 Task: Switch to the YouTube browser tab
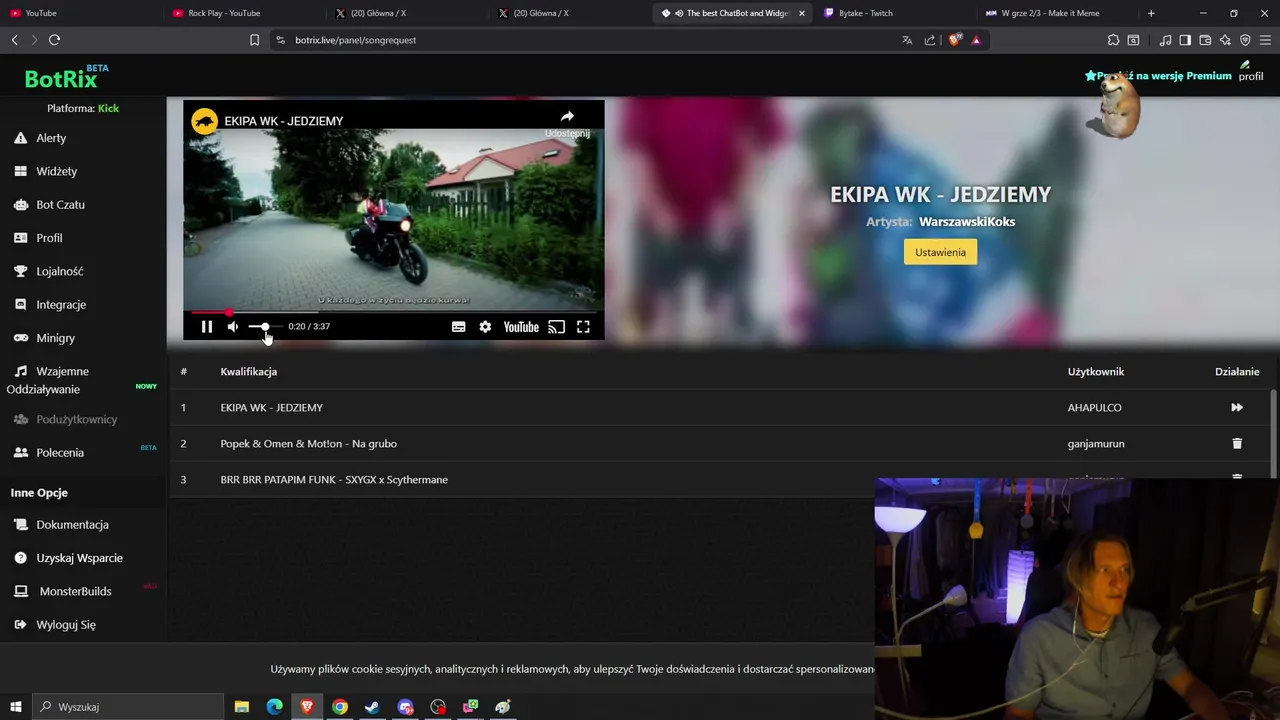click(x=80, y=13)
